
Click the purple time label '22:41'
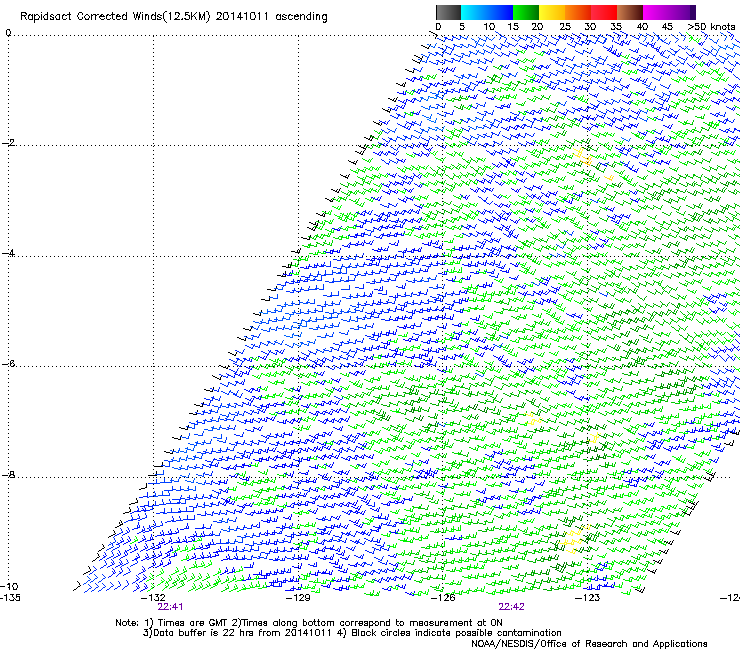pos(170,607)
